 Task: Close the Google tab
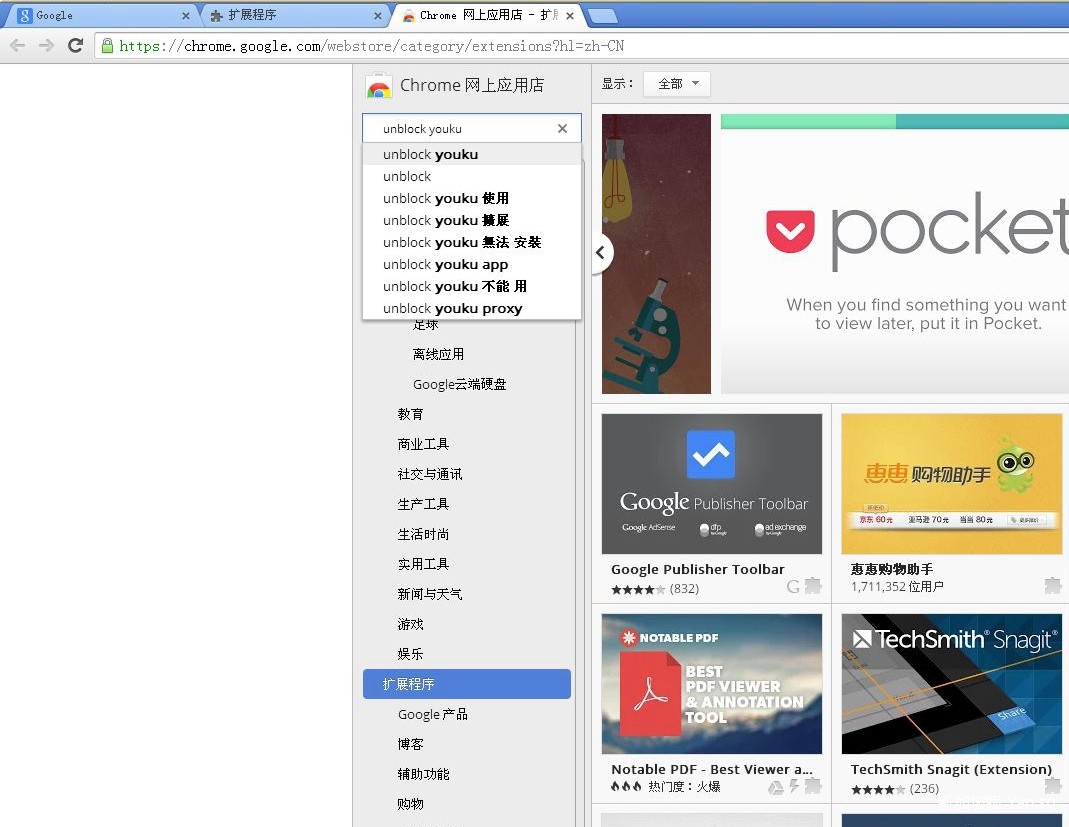pyautogui.click(x=185, y=16)
